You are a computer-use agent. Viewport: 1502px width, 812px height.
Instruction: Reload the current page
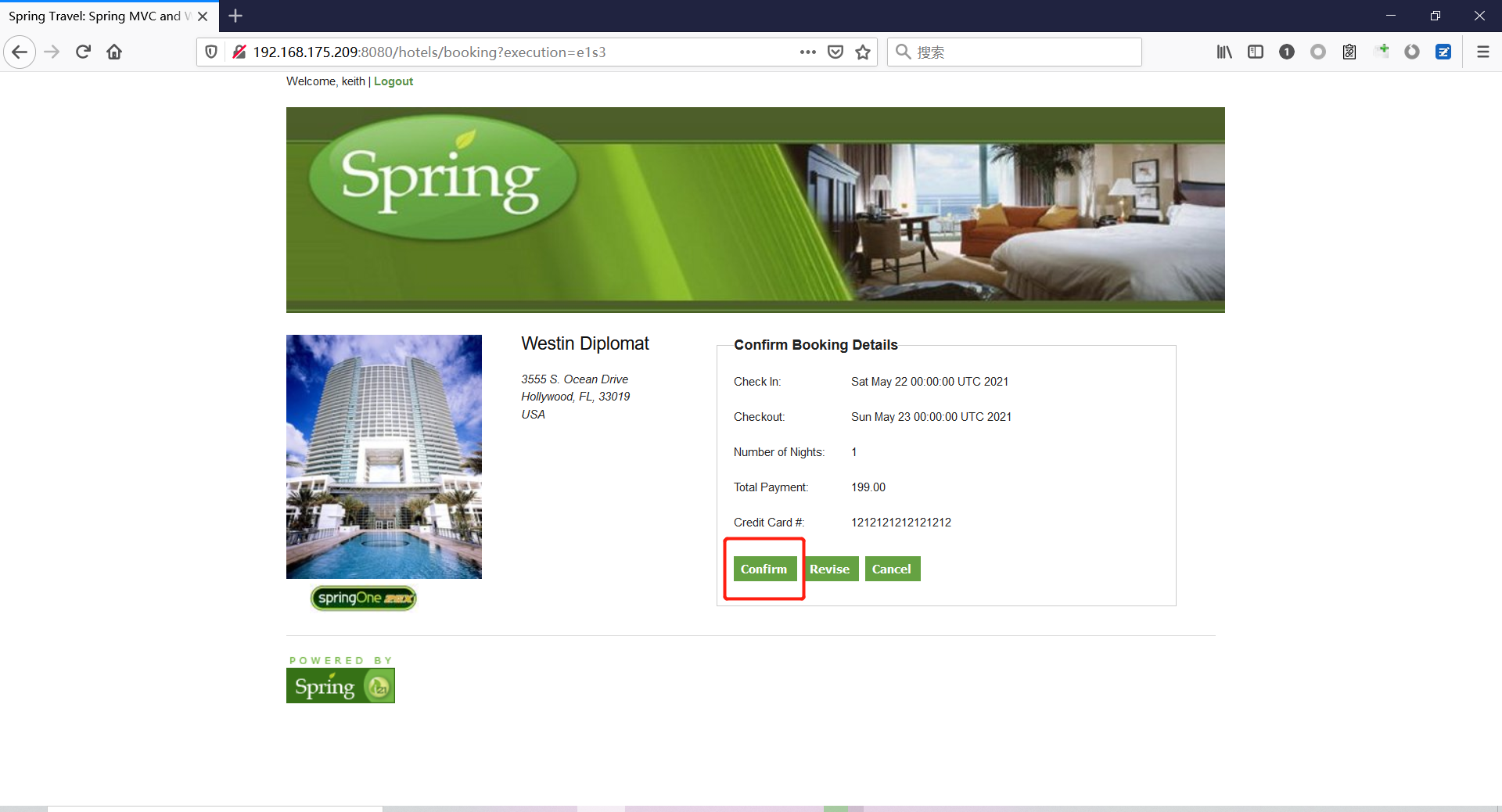(83, 52)
